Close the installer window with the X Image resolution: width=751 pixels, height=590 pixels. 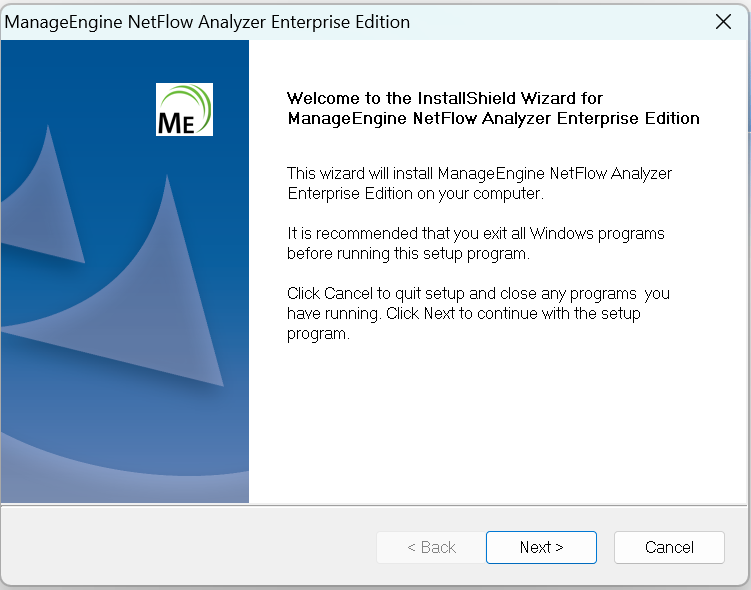[723, 22]
